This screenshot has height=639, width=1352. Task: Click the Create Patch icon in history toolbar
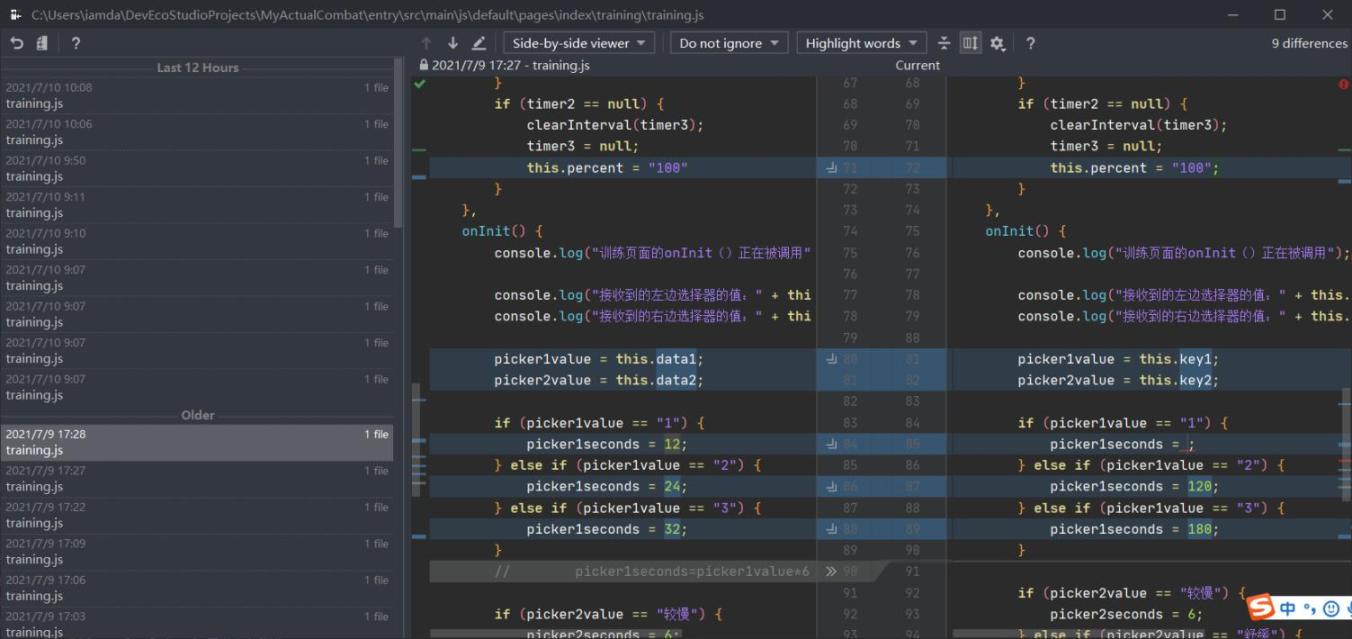pyautogui.click(x=42, y=43)
